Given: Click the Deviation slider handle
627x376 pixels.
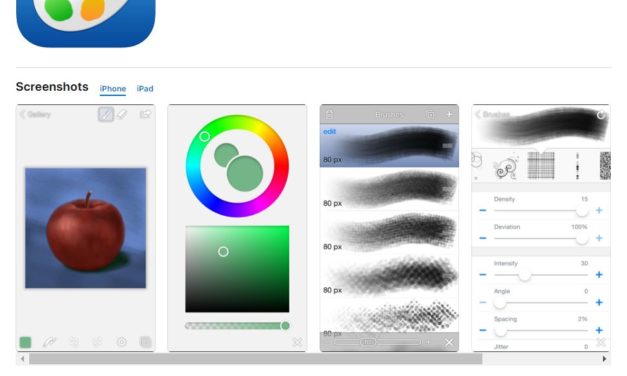Looking at the screenshot, I should [582, 238].
